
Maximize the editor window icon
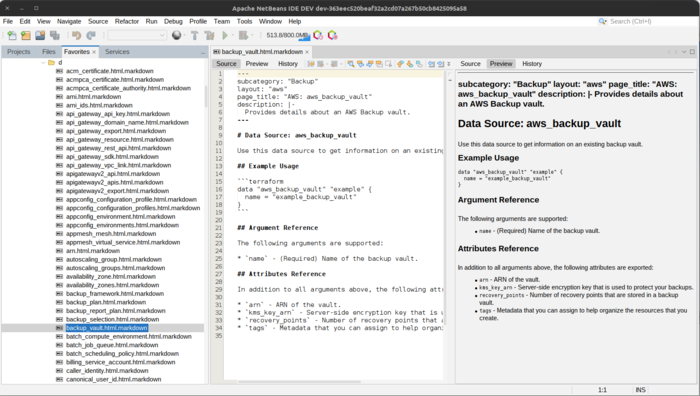692,52
